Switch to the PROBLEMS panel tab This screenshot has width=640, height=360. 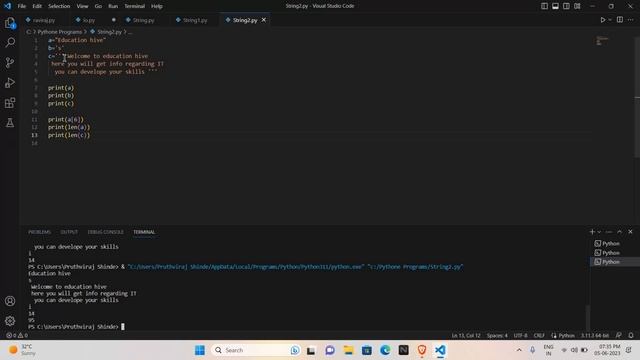[x=40, y=232]
